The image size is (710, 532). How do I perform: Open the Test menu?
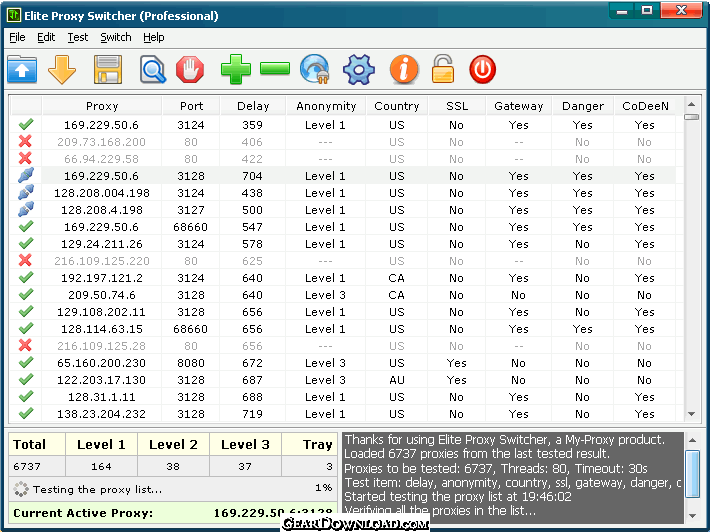coord(78,37)
